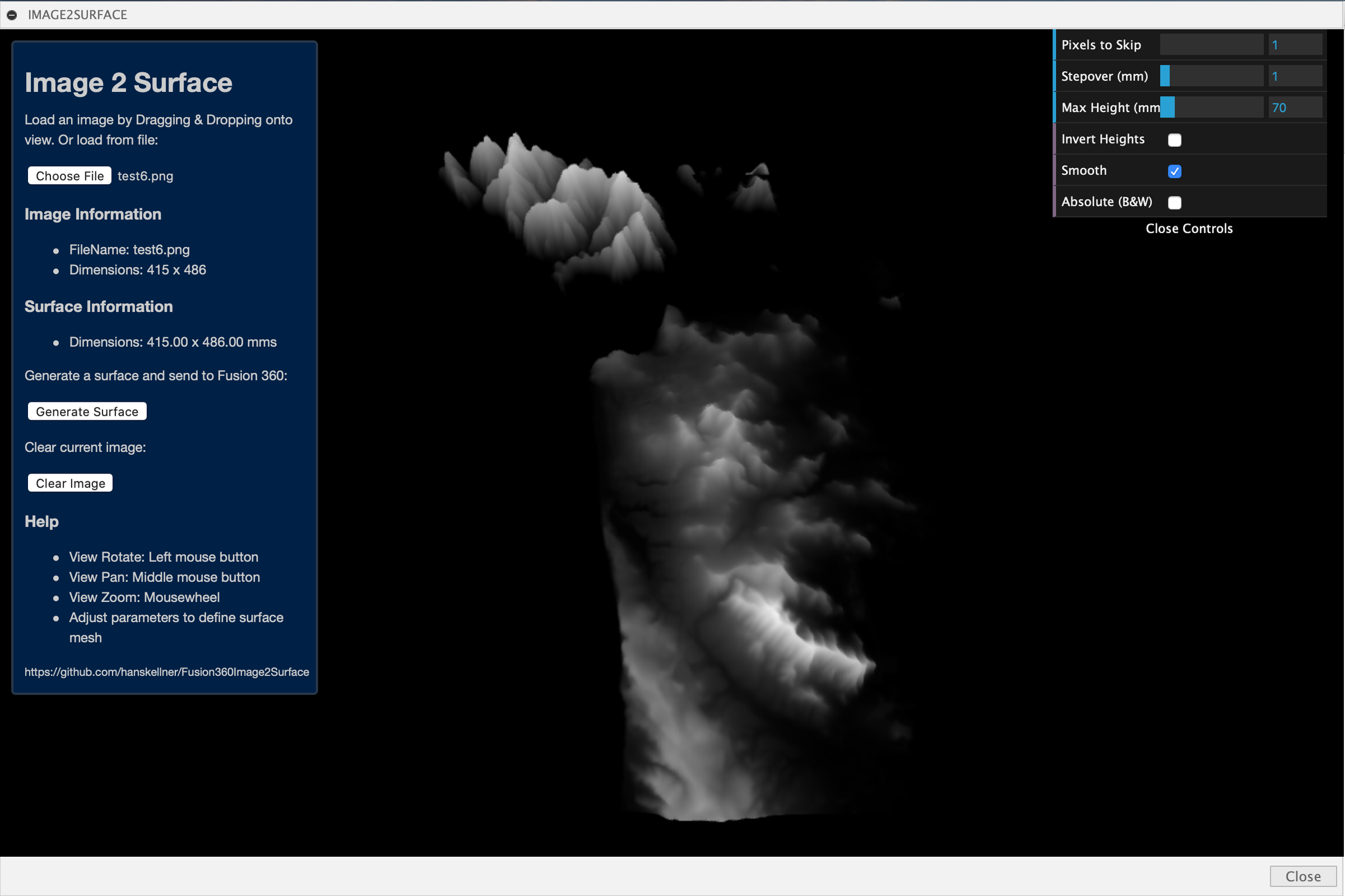Enable the Absolute (B&W) checkbox

1174,202
